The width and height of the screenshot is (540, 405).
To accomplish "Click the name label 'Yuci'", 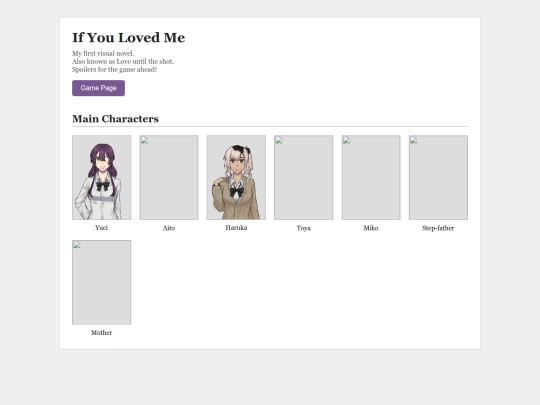I will pyautogui.click(x=102, y=228).
